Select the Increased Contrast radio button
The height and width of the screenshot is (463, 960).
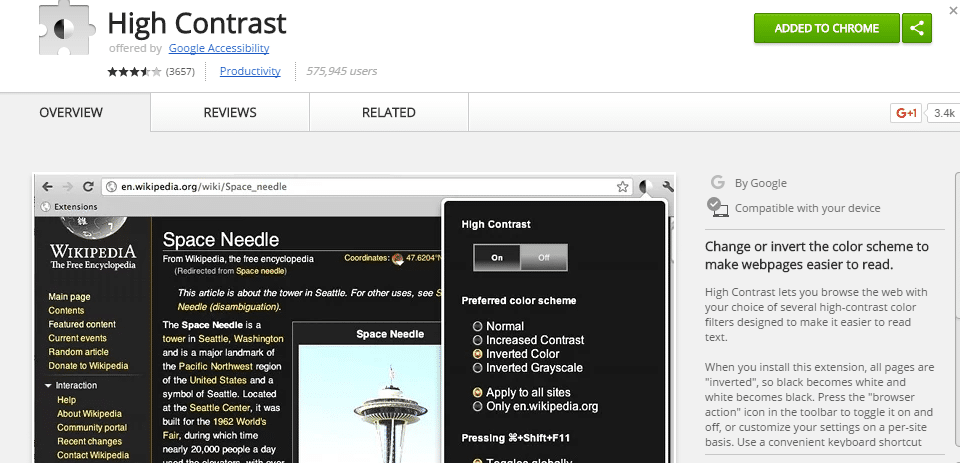coord(478,340)
